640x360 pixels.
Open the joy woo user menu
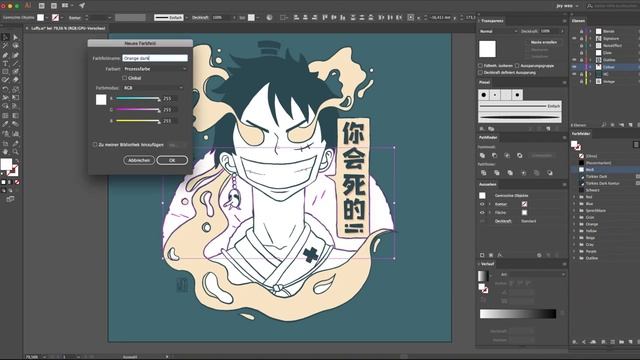click(x=567, y=6)
